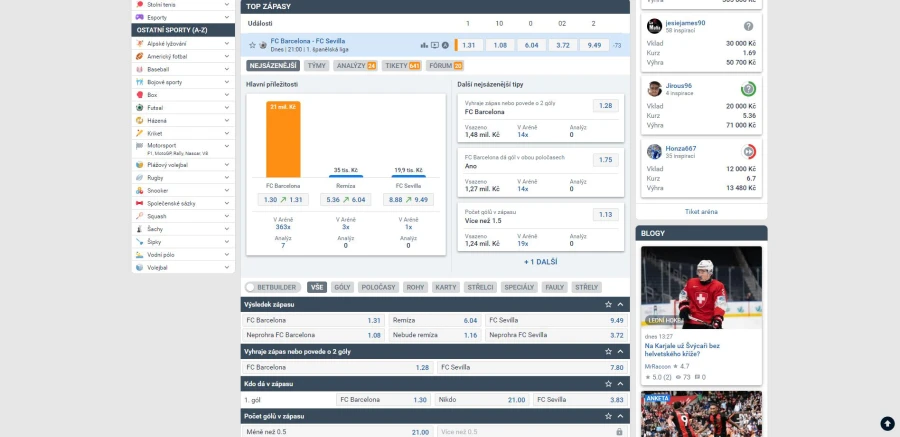Click the Squash racket icon

(139, 216)
